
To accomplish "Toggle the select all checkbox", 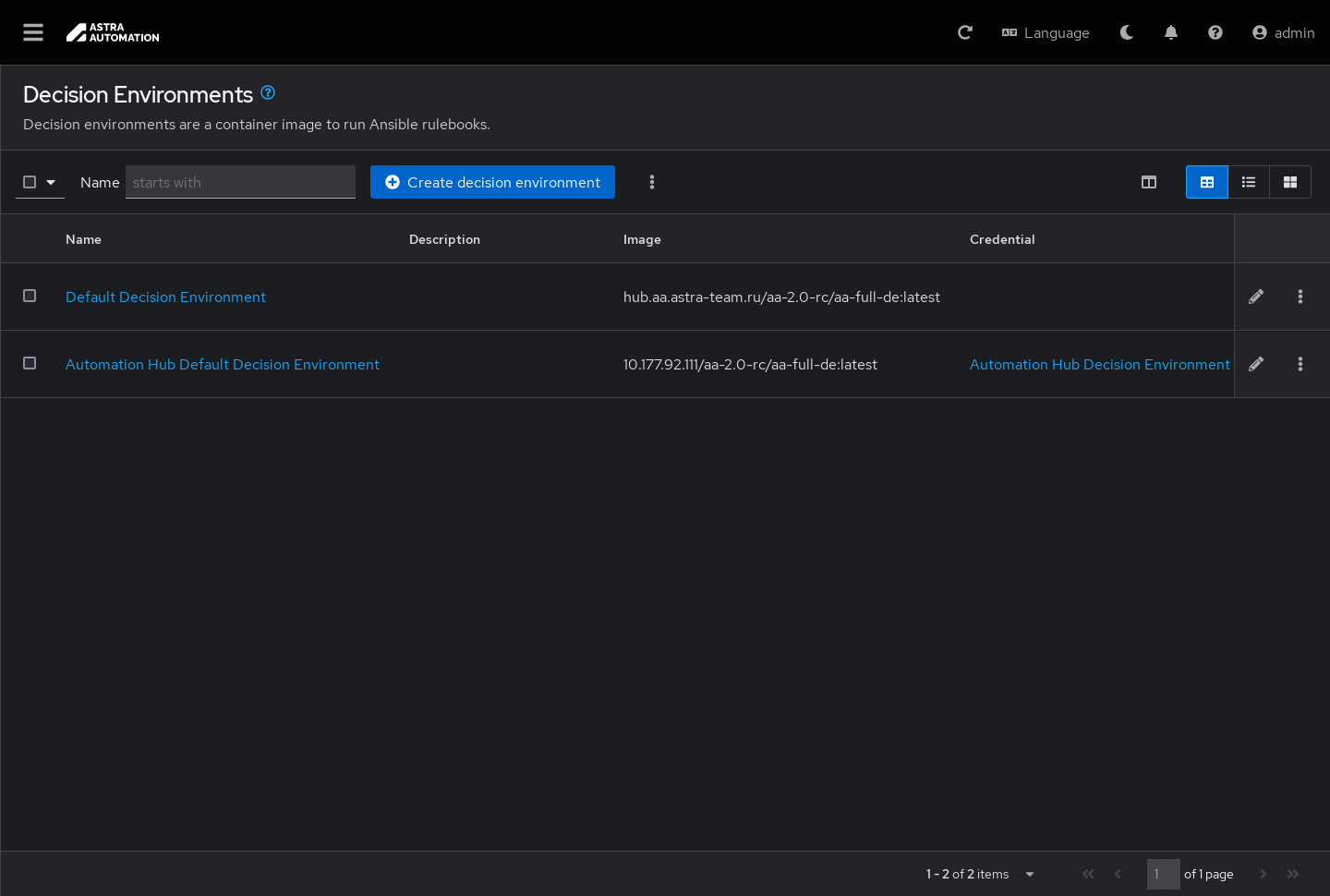I will [x=30, y=182].
